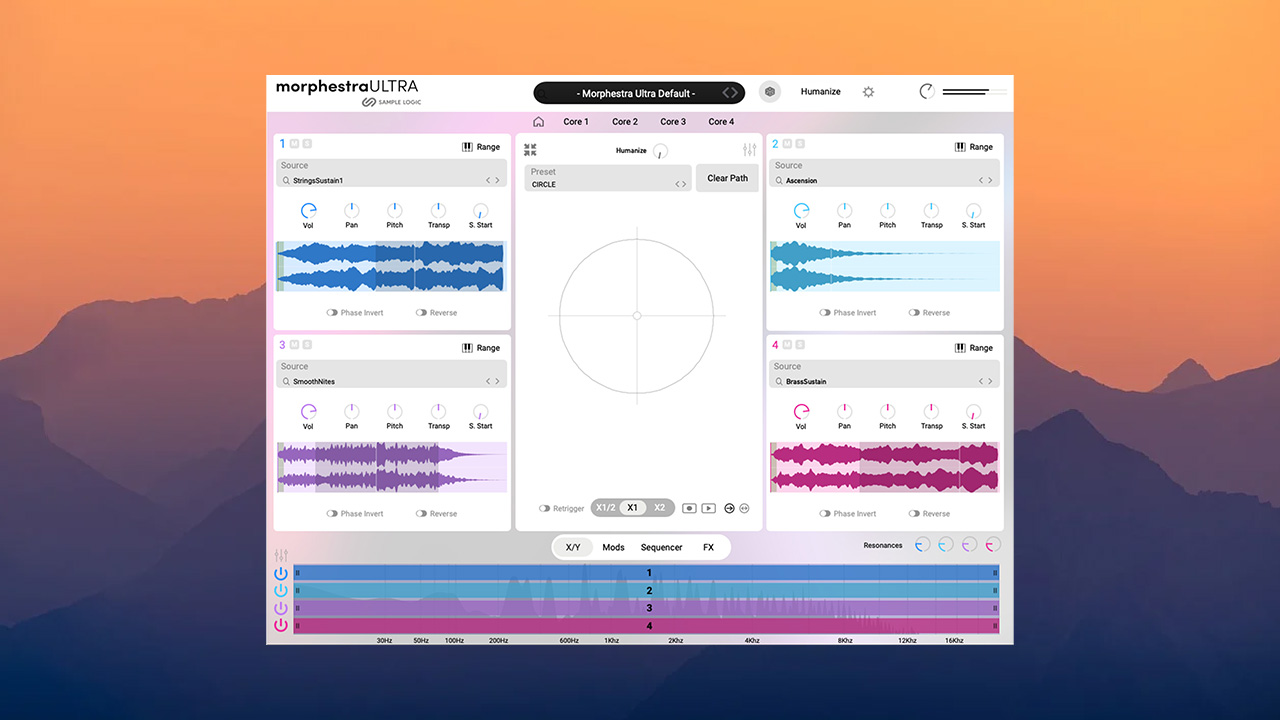
Task: Click the power icon for band 1
Action: 281,573
